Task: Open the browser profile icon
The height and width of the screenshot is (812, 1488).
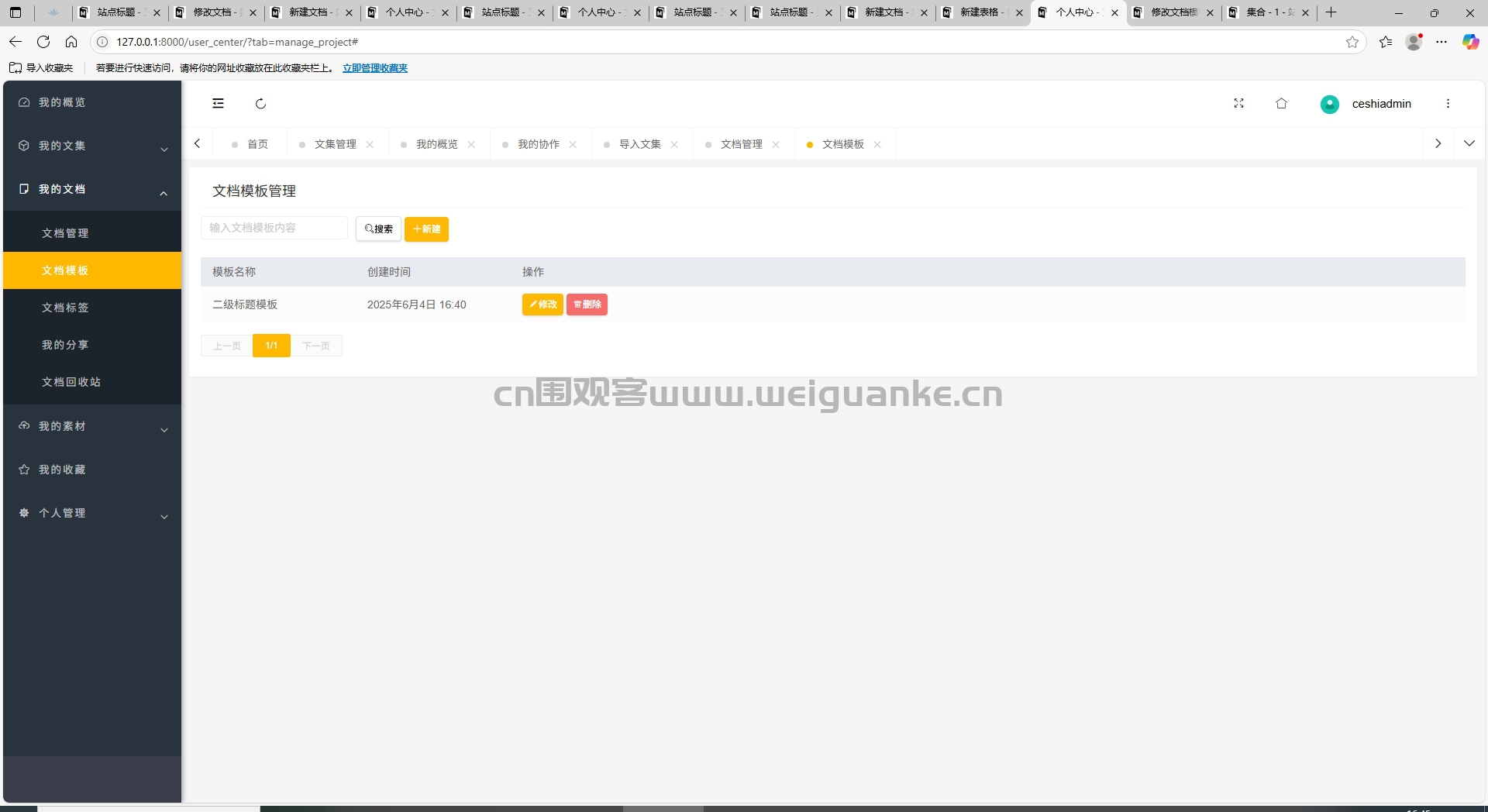Action: click(1414, 42)
